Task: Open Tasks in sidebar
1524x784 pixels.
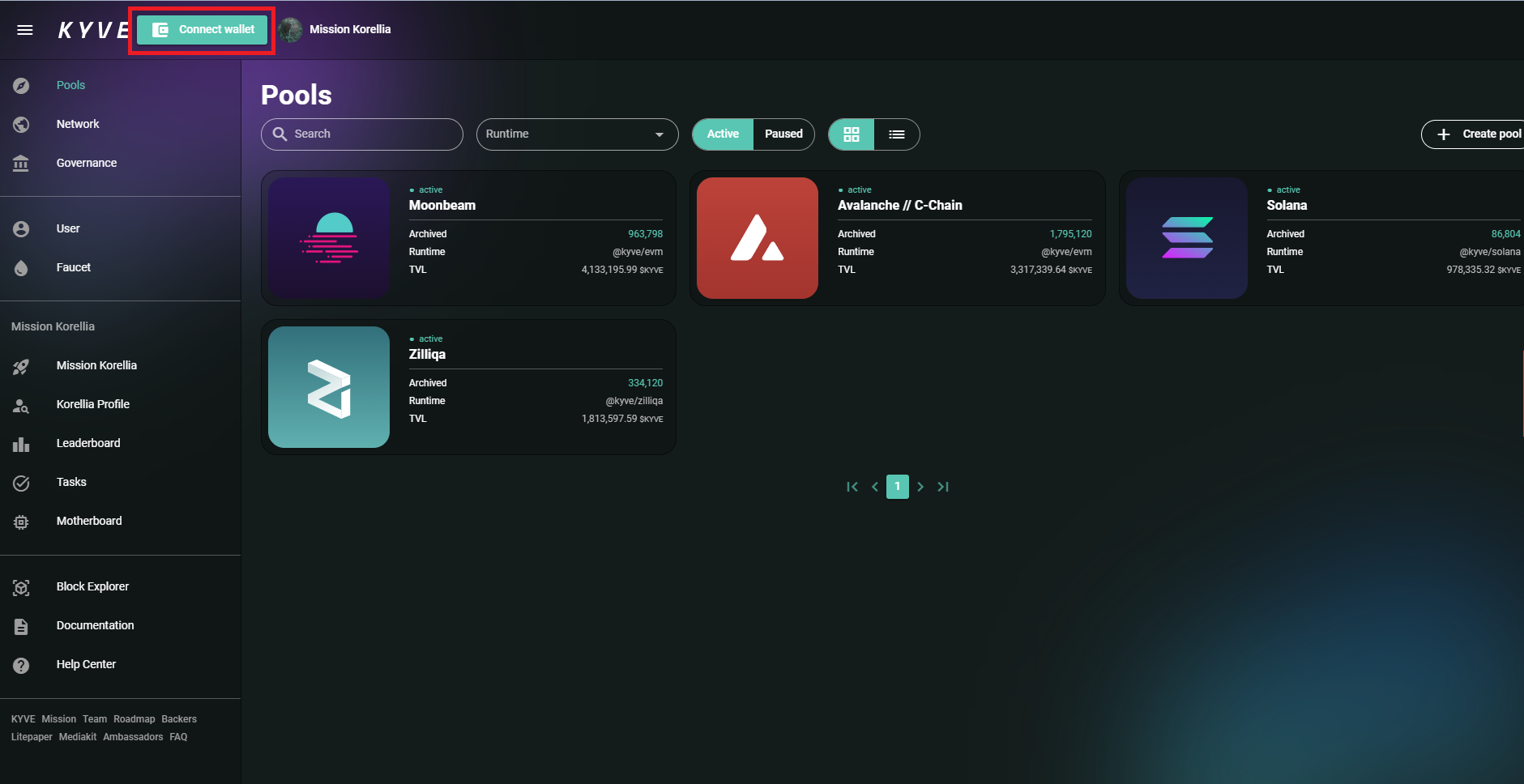Action: (71, 482)
